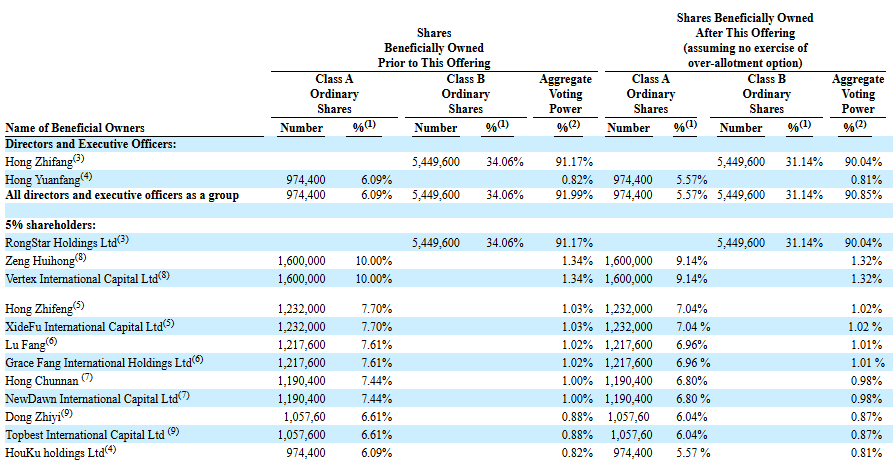Select the 'Directors and Executive Officers:' section heading
Viewport: 893px width, 464px height.
(x=91, y=144)
